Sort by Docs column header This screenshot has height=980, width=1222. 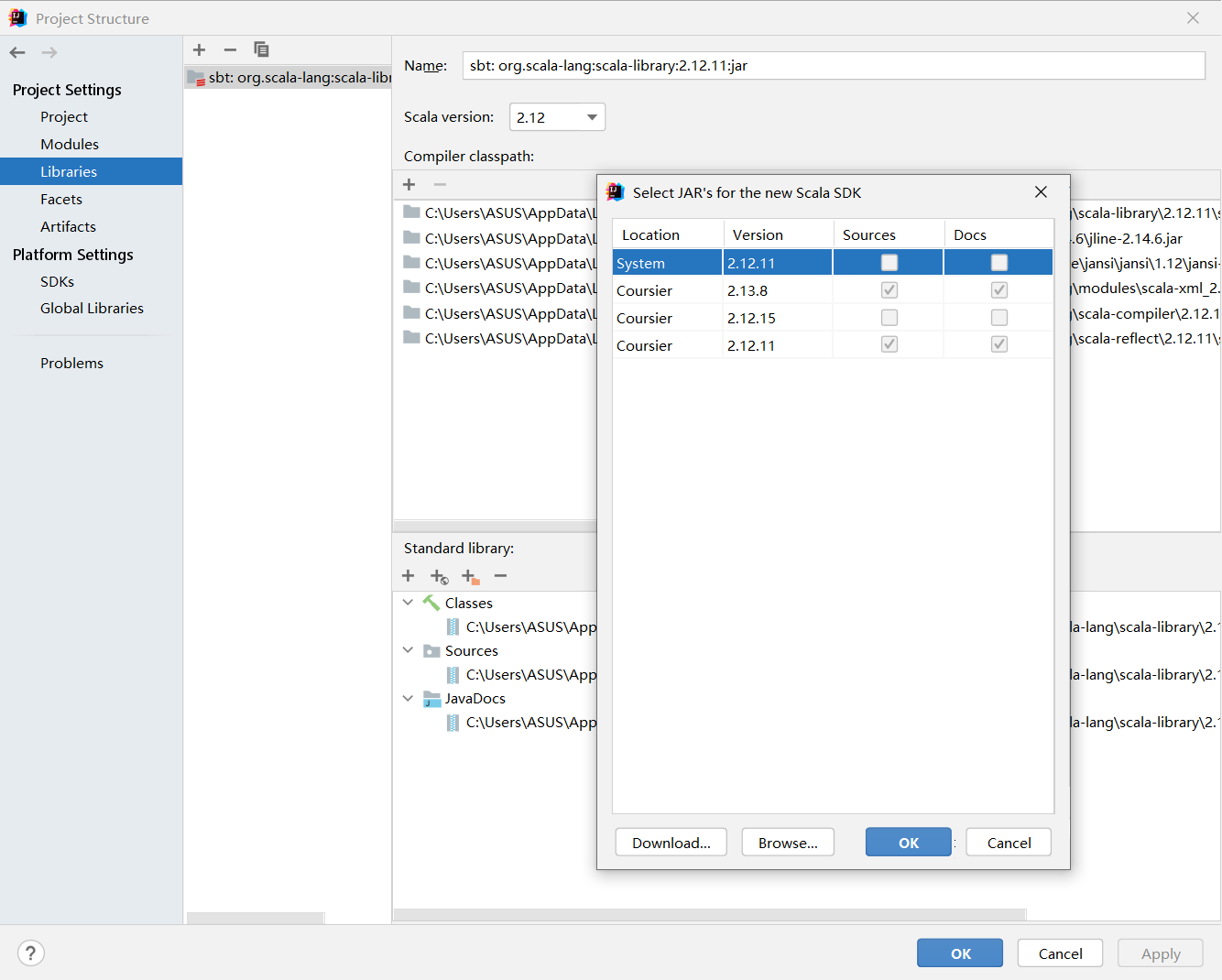(x=998, y=234)
